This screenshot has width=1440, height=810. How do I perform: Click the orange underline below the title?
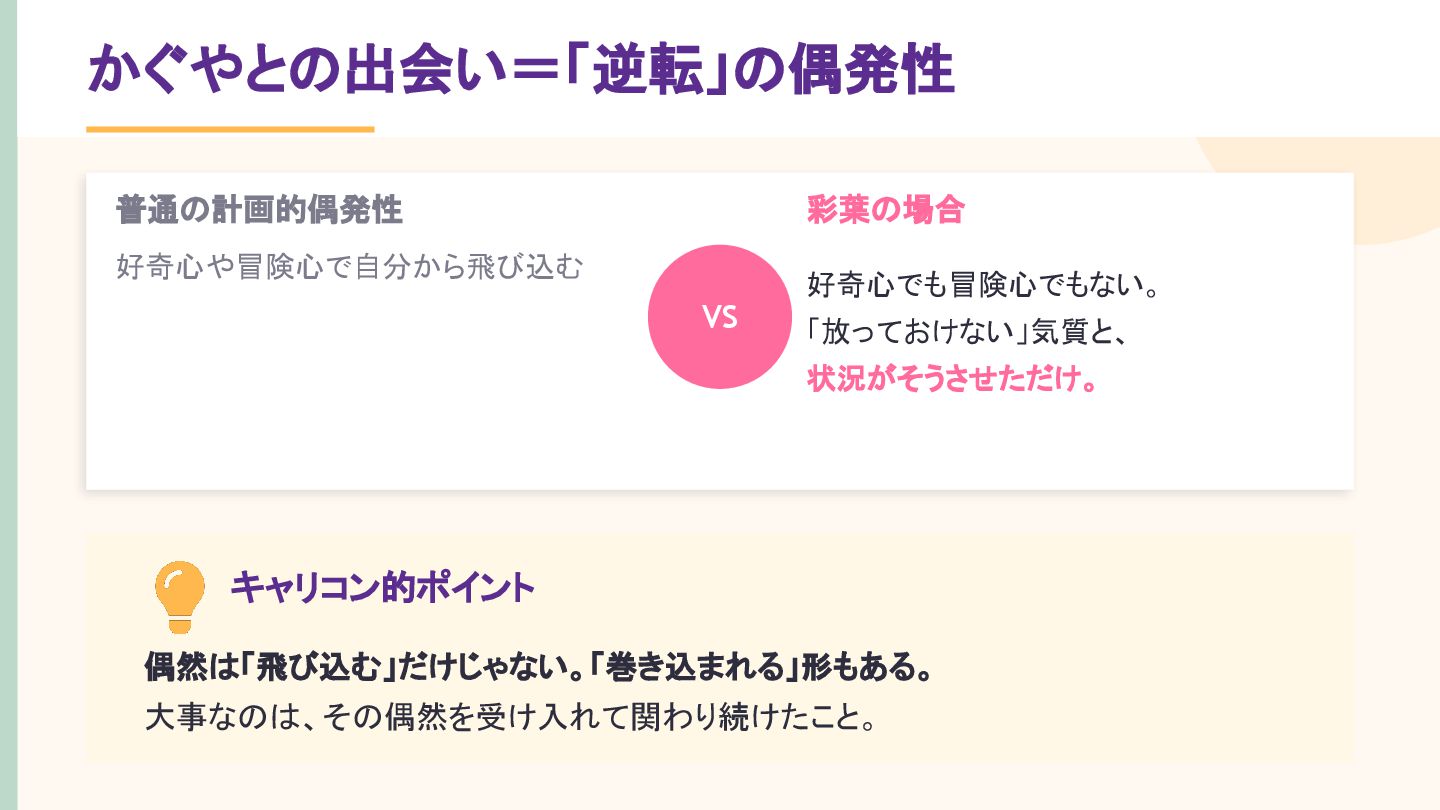tap(230, 129)
